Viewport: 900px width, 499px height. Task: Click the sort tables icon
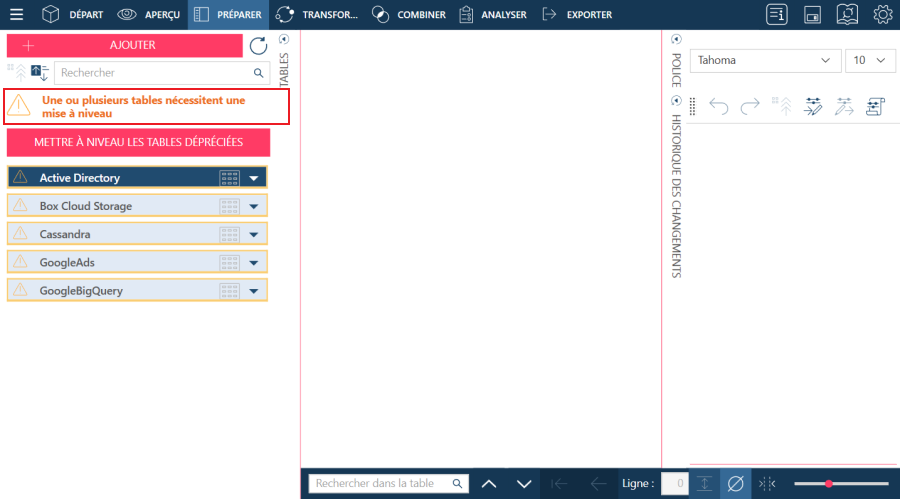(x=40, y=73)
